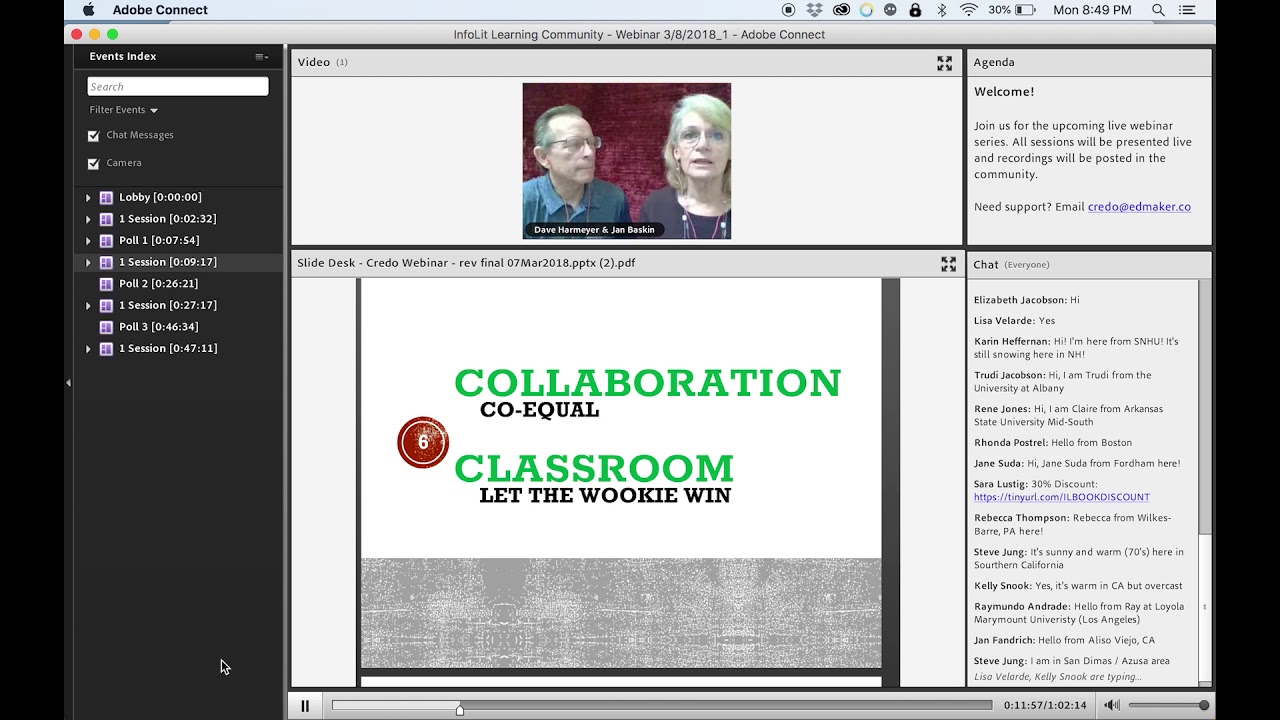Expand the 1 Session [0:27:17] event
Image resolution: width=1280 pixels, height=720 pixels.
tap(88, 306)
